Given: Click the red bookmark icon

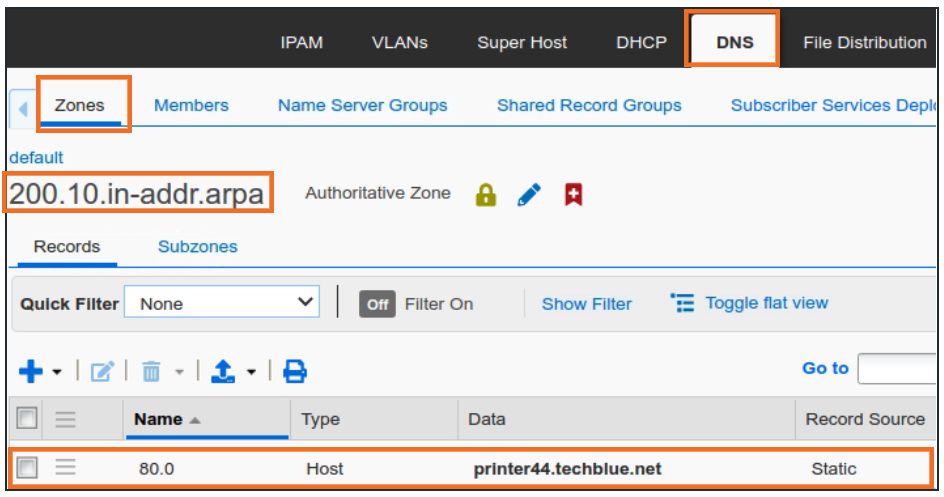Looking at the screenshot, I should click(573, 195).
